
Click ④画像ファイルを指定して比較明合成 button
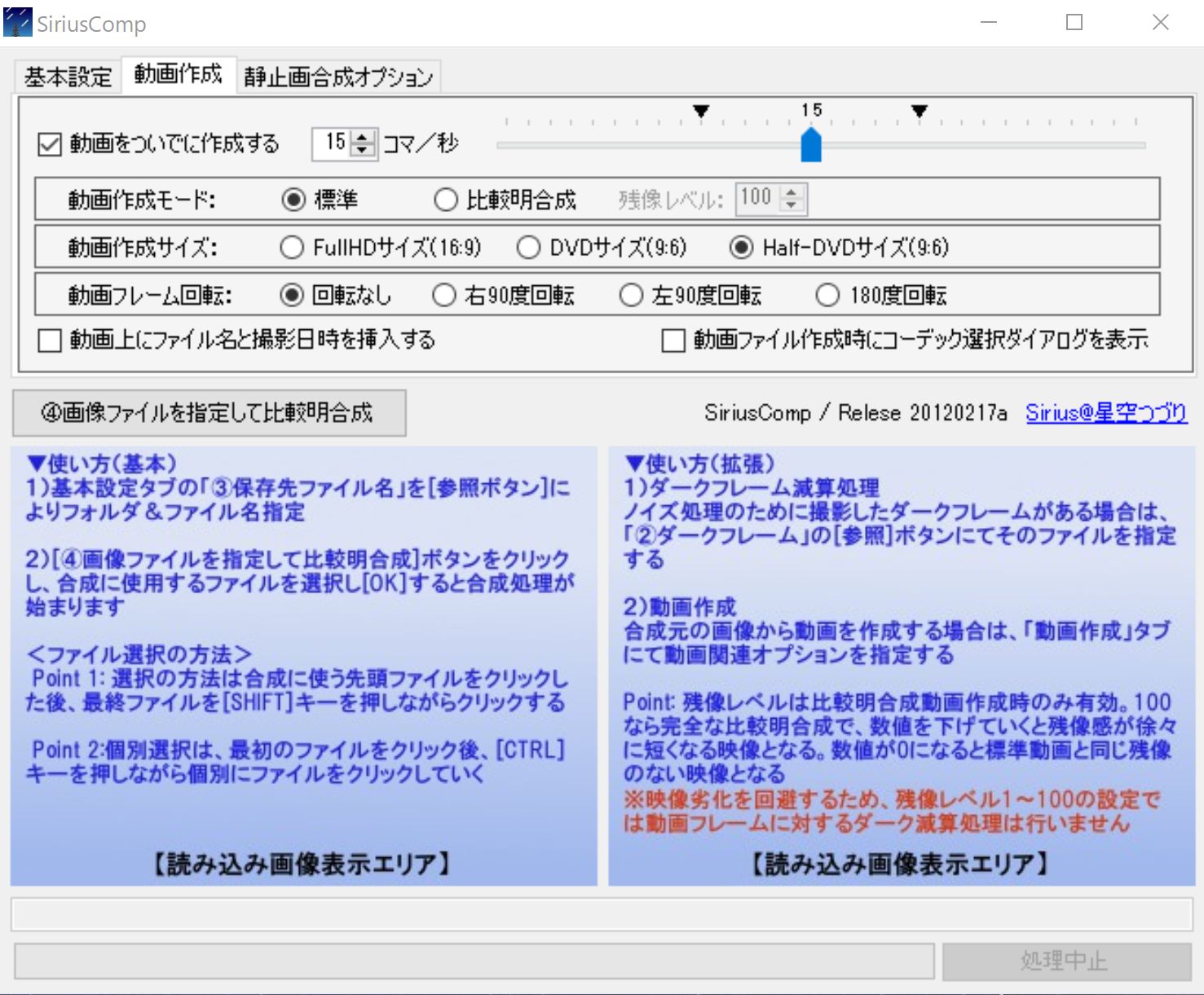point(209,413)
